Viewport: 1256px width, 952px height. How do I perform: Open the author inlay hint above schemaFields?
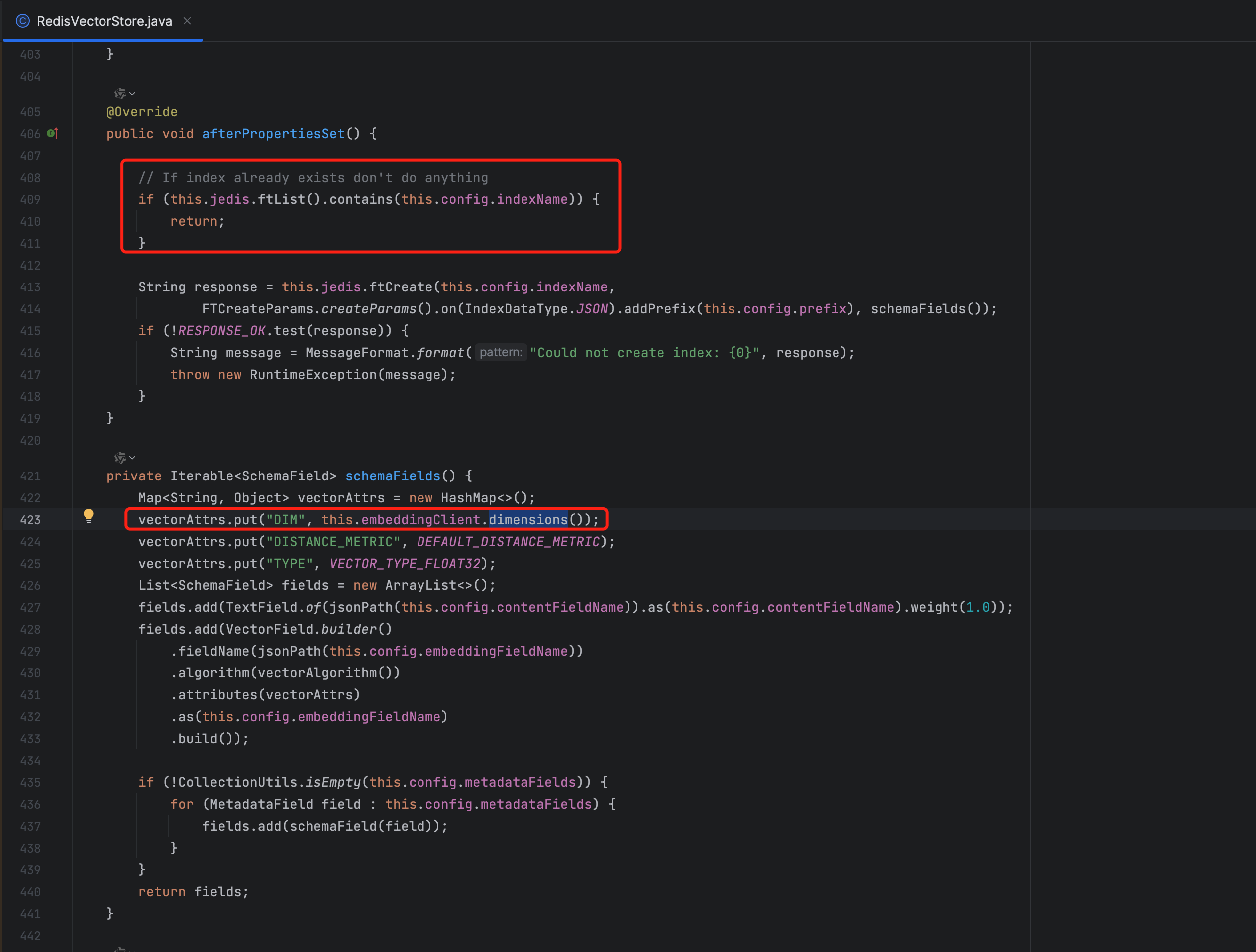tap(120, 458)
